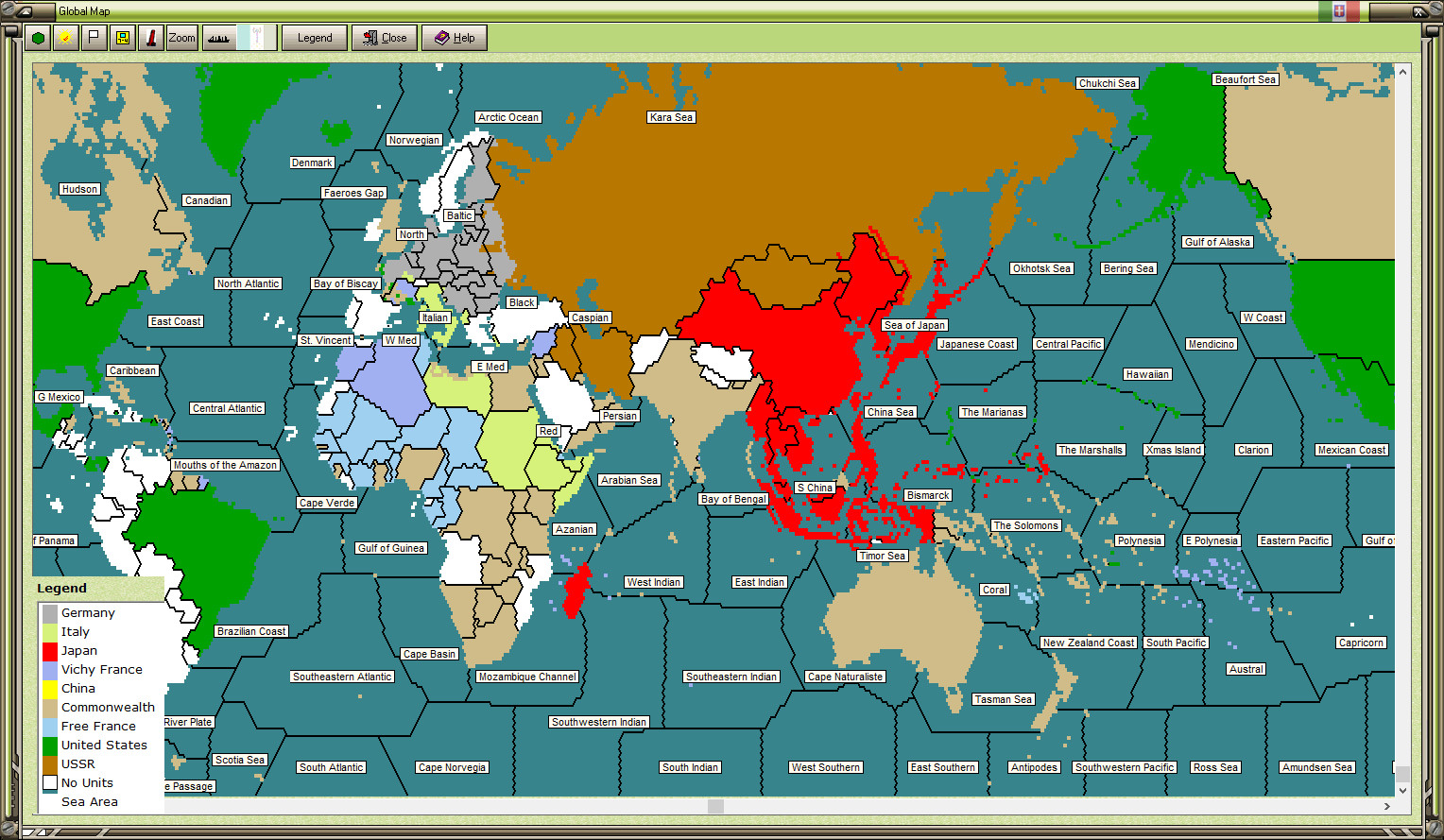The image size is (1444, 840).
Task: Click the Central Pacific label
Action: tap(1068, 344)
